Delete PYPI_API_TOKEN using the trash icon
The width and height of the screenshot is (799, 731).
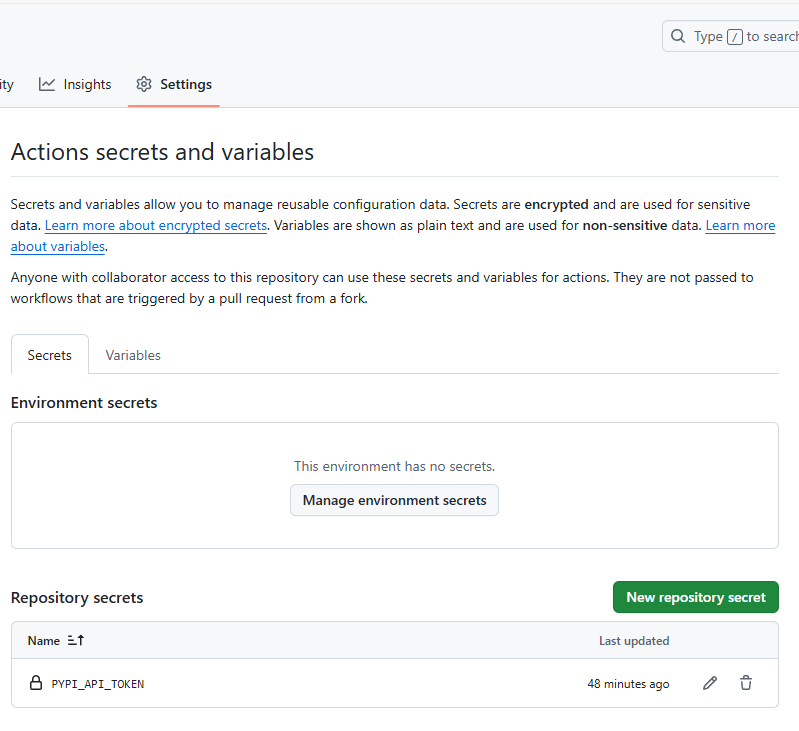(x=746, y=683)
